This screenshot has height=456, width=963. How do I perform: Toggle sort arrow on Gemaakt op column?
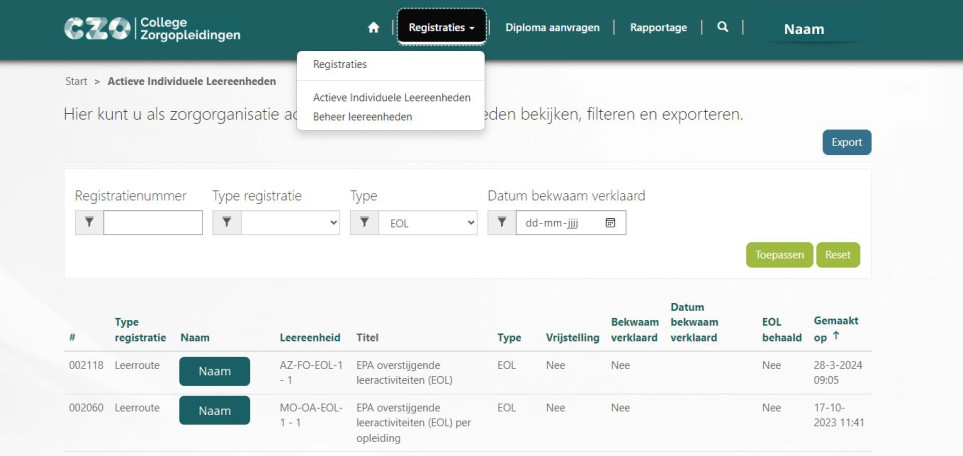[x=836, y=336]
